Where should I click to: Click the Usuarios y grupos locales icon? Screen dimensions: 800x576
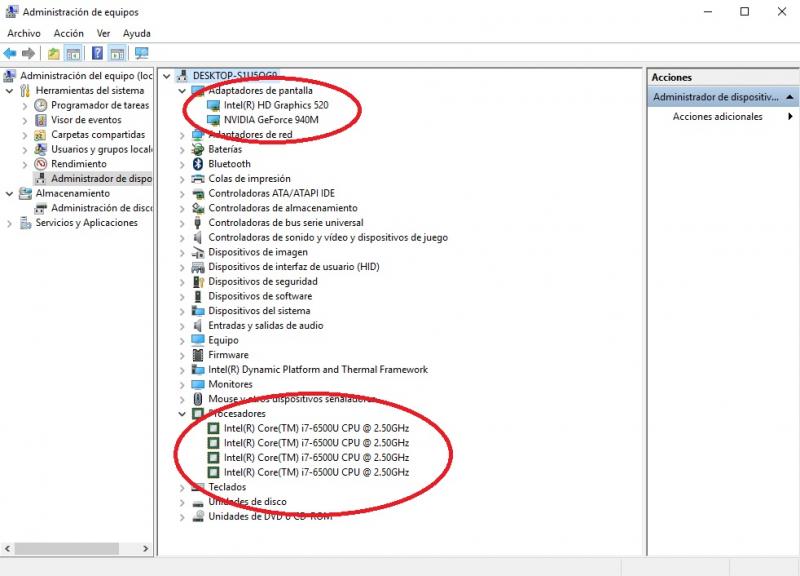pyautogui.click(x=41, y=149)
